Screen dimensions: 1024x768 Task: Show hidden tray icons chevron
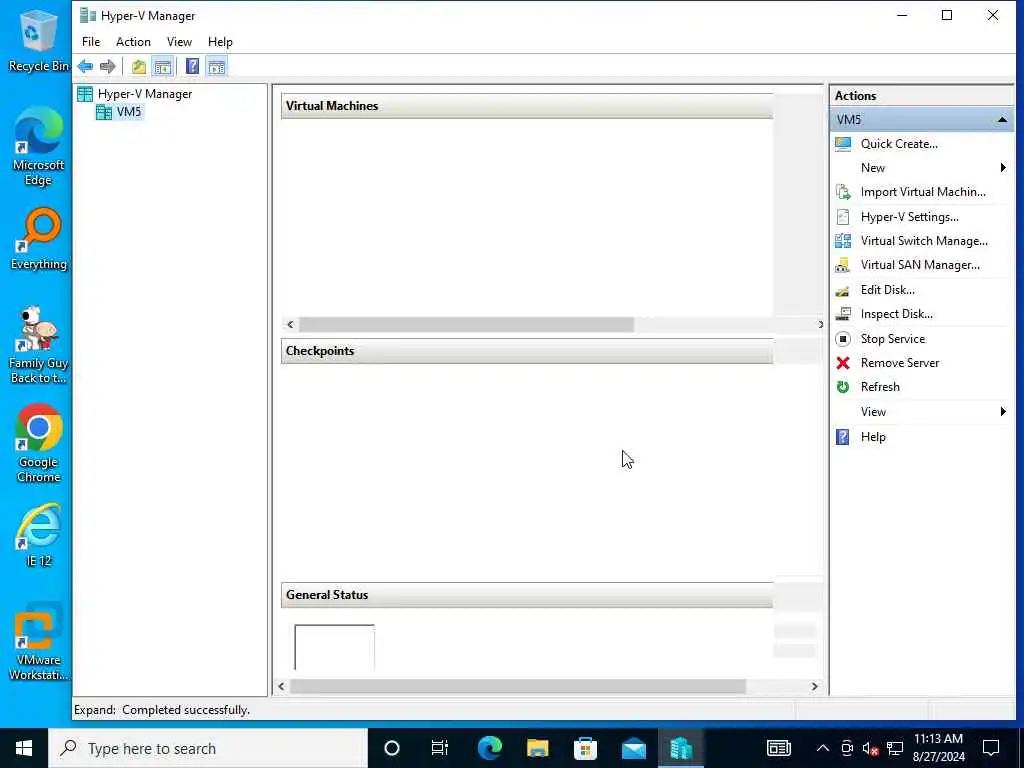[823, 748]
